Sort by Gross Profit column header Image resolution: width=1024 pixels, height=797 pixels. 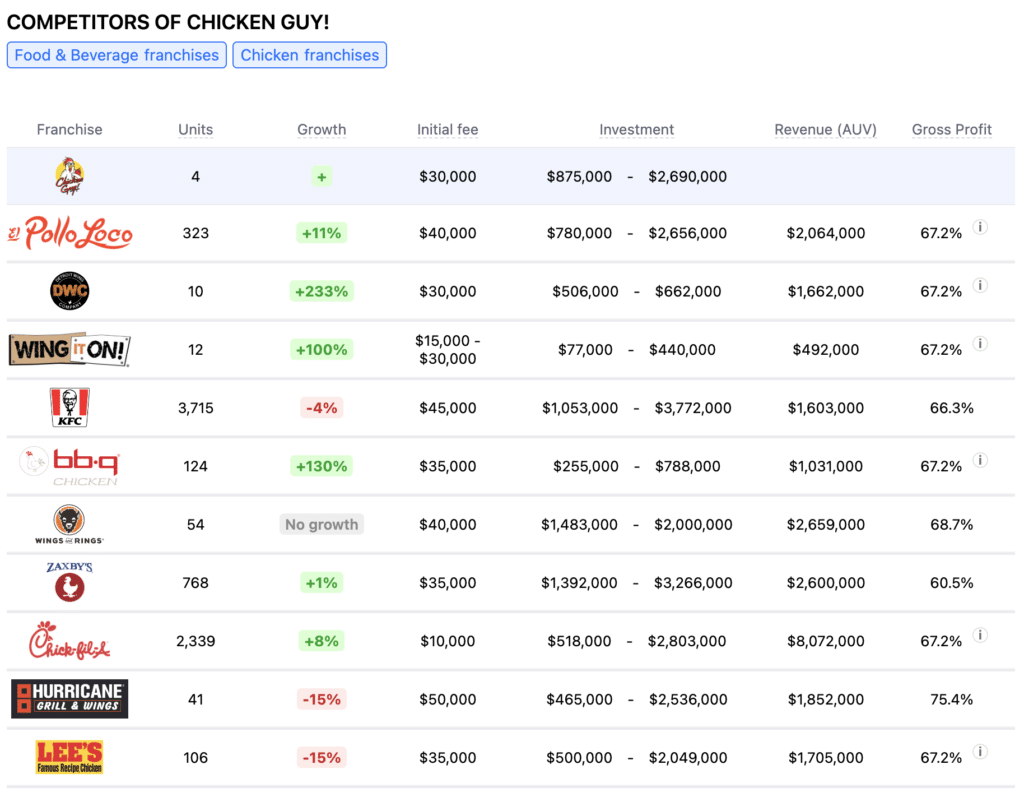952,129
